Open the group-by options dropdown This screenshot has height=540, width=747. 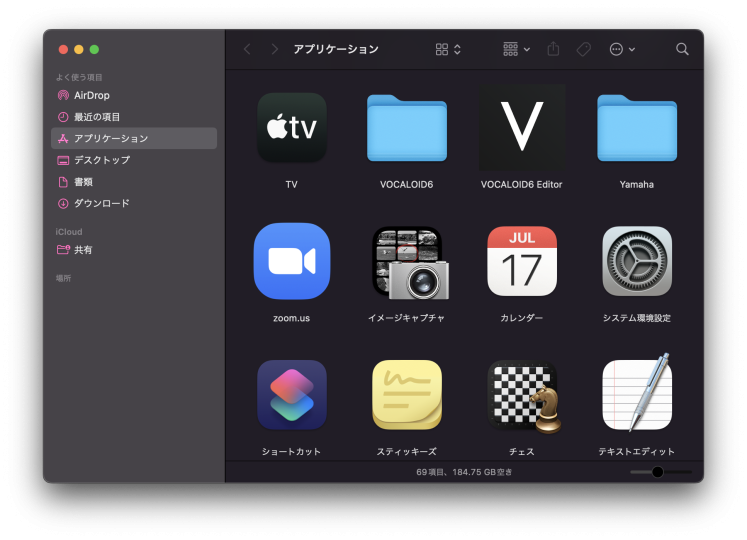(516, 49)
